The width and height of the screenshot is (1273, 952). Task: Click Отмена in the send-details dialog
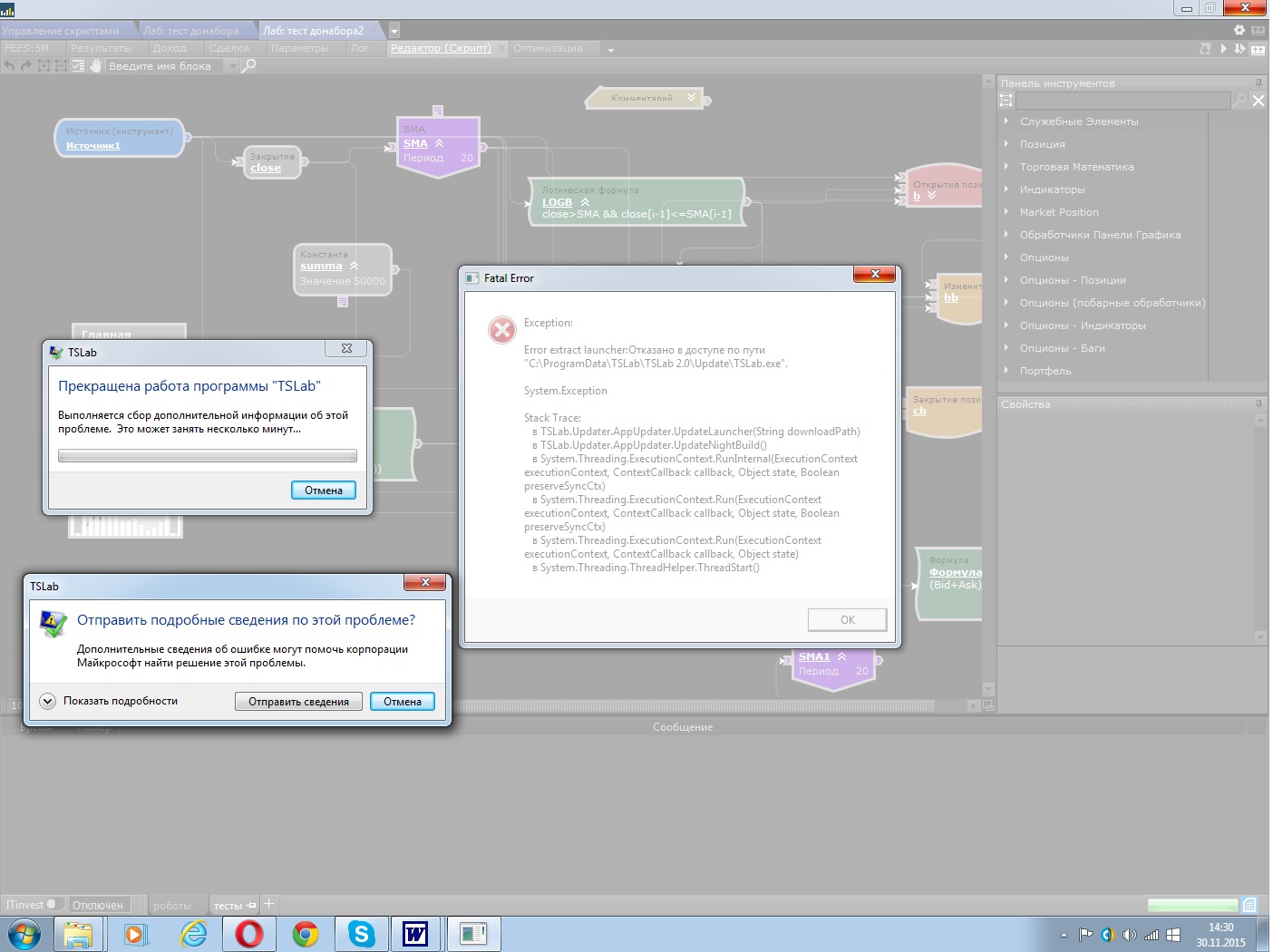[402, 701]
